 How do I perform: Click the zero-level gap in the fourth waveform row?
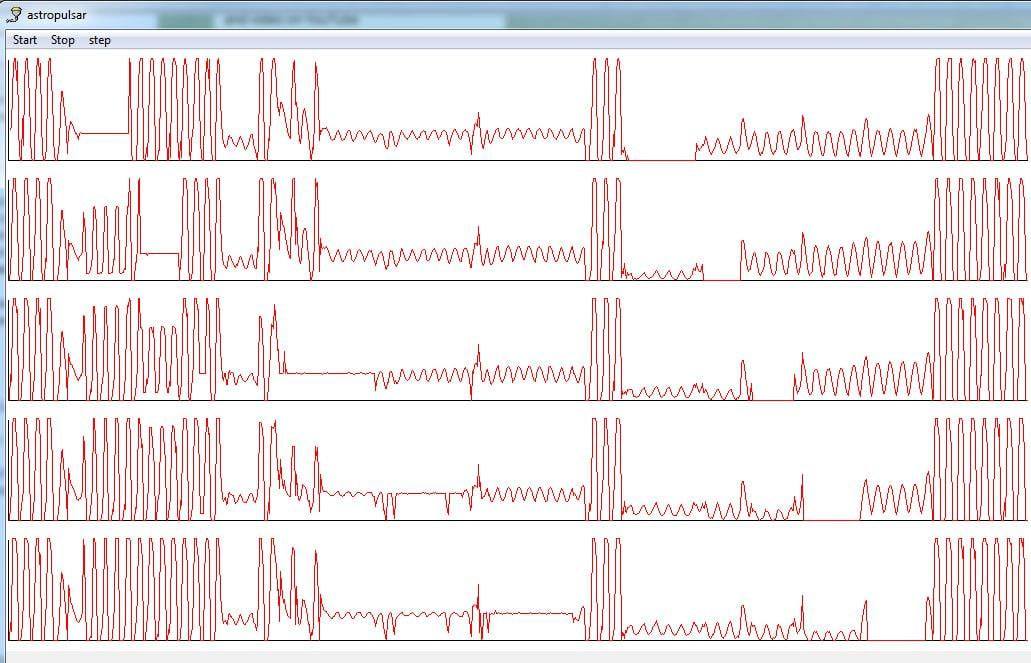coord(831,520)
